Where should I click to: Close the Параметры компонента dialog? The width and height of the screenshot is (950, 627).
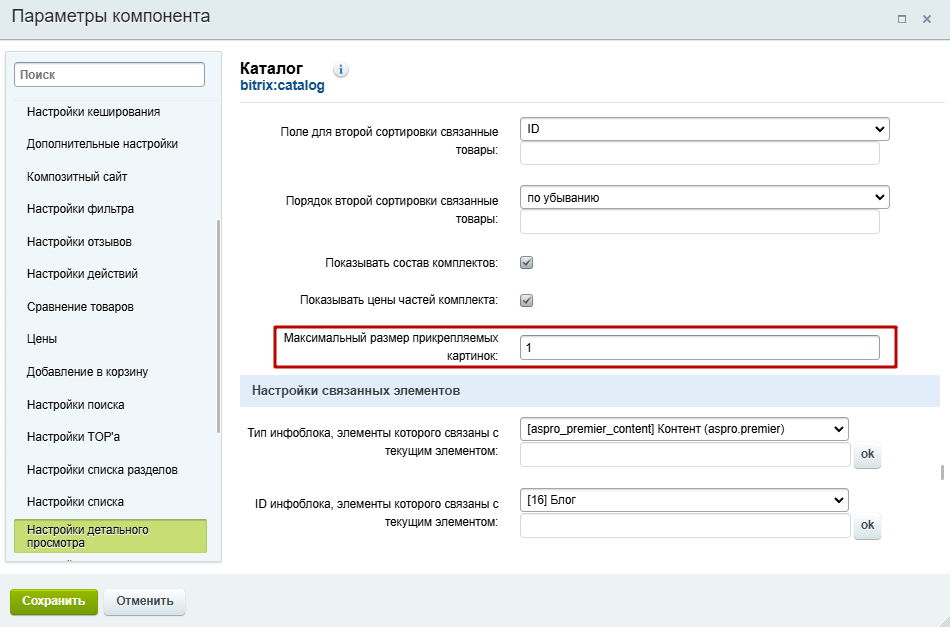(926, 19)
